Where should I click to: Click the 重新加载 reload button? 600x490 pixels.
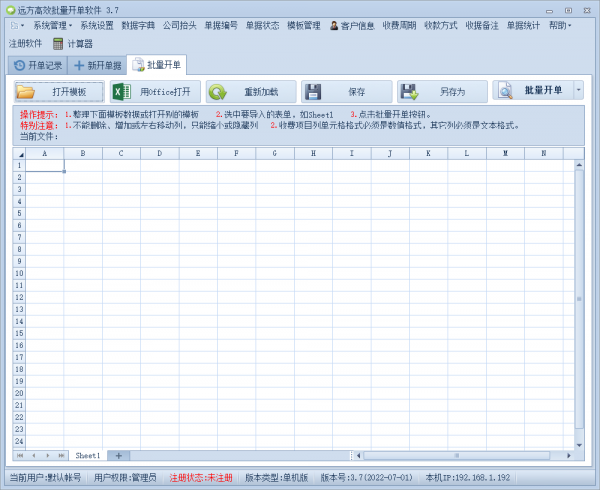pyautogui.click(x=251, y=92)
